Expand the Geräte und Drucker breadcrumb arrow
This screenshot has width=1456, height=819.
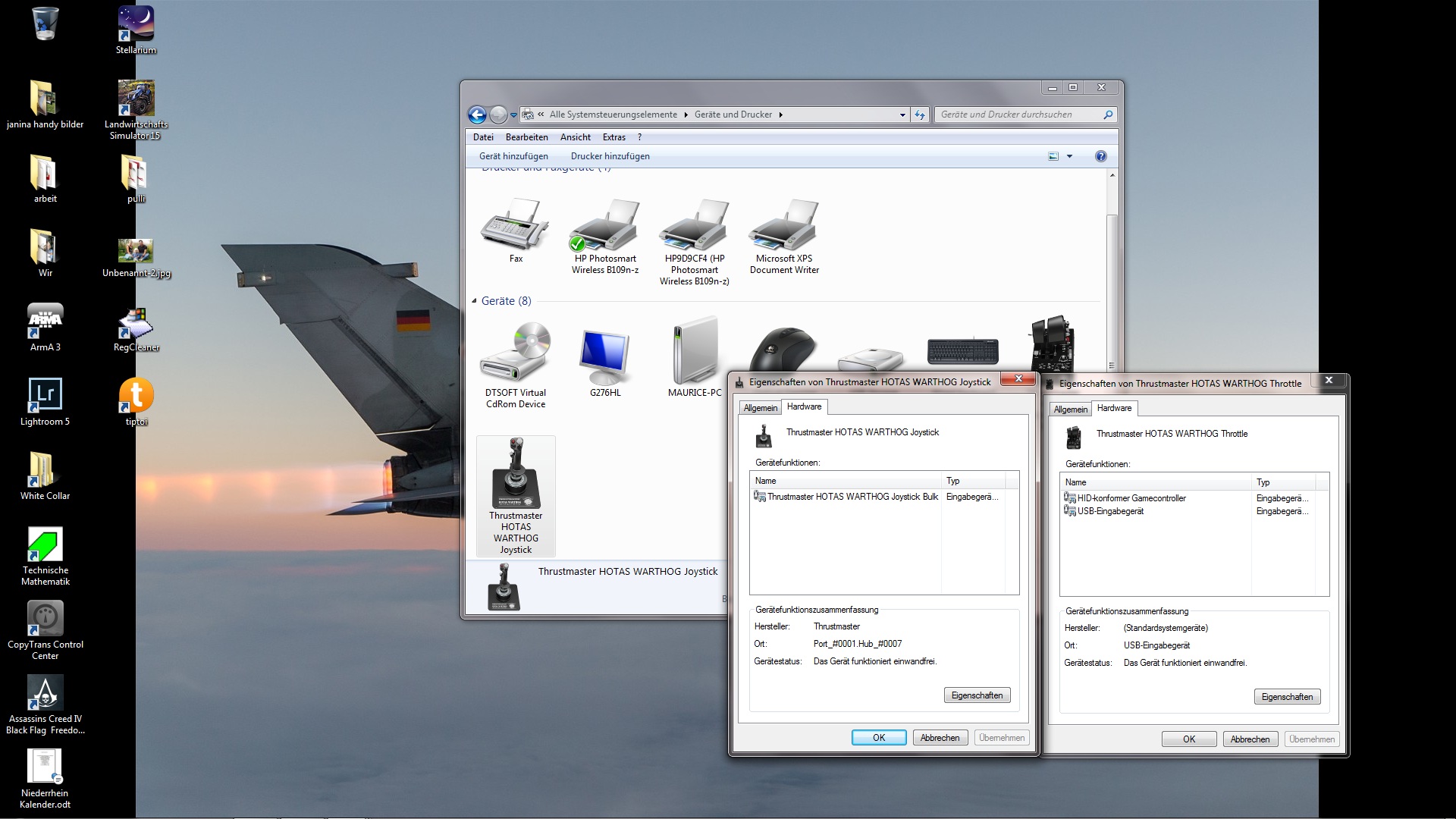click(780, 115)
